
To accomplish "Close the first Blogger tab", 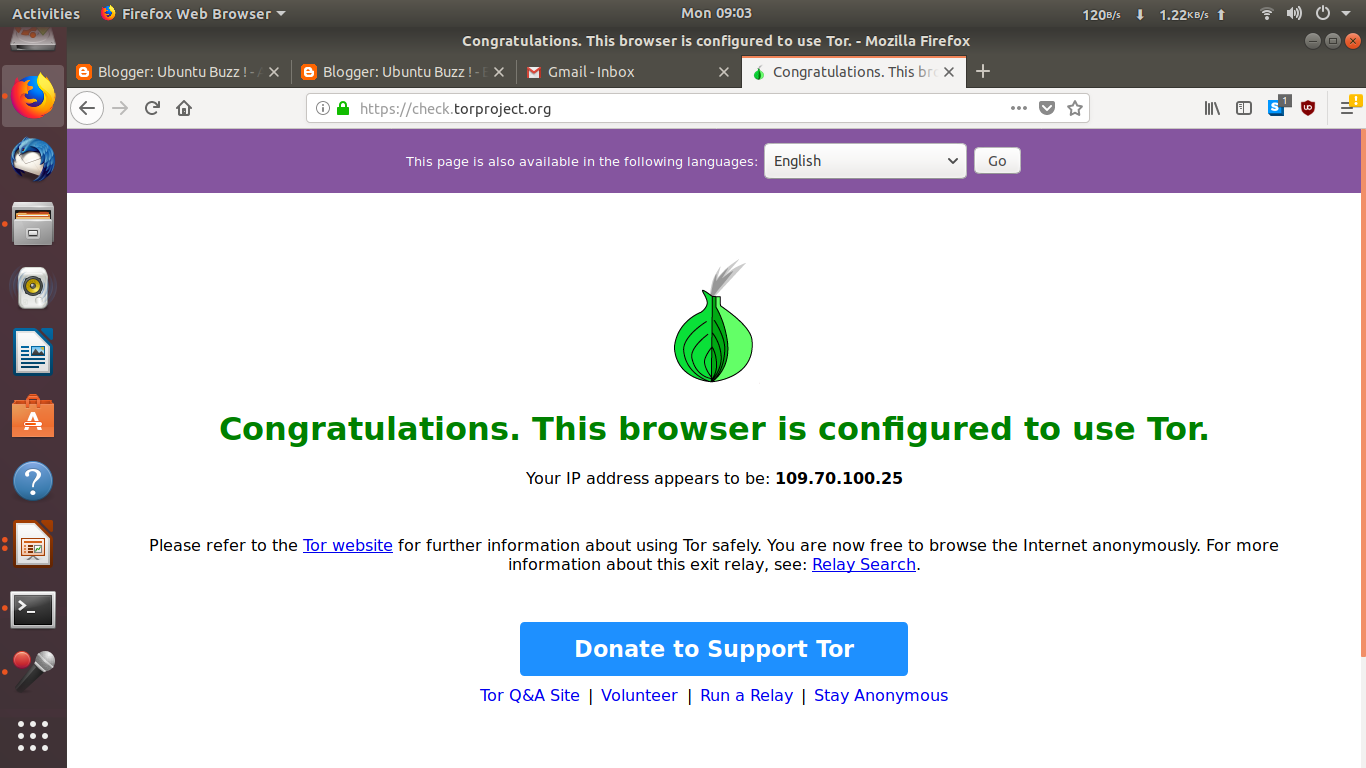I will pyautogui.click(x=275, y=72).
